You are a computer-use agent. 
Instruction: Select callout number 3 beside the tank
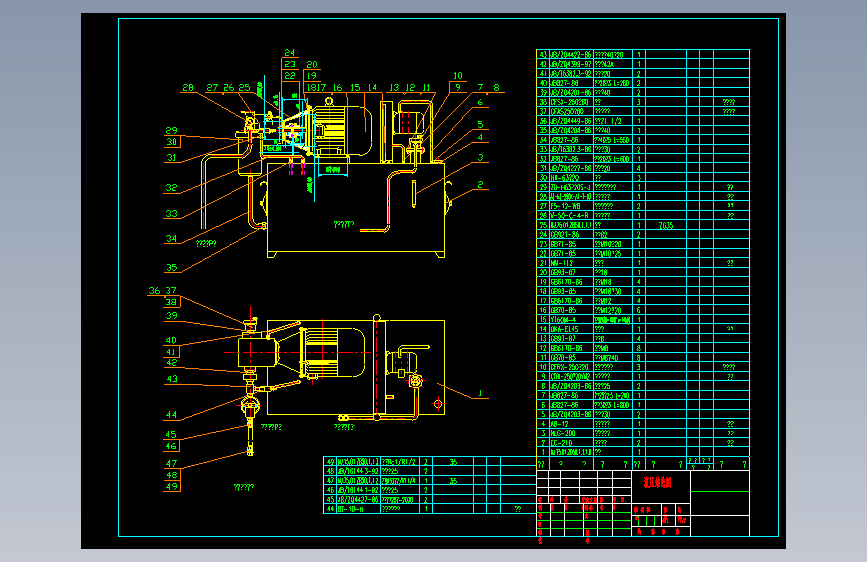480,158
